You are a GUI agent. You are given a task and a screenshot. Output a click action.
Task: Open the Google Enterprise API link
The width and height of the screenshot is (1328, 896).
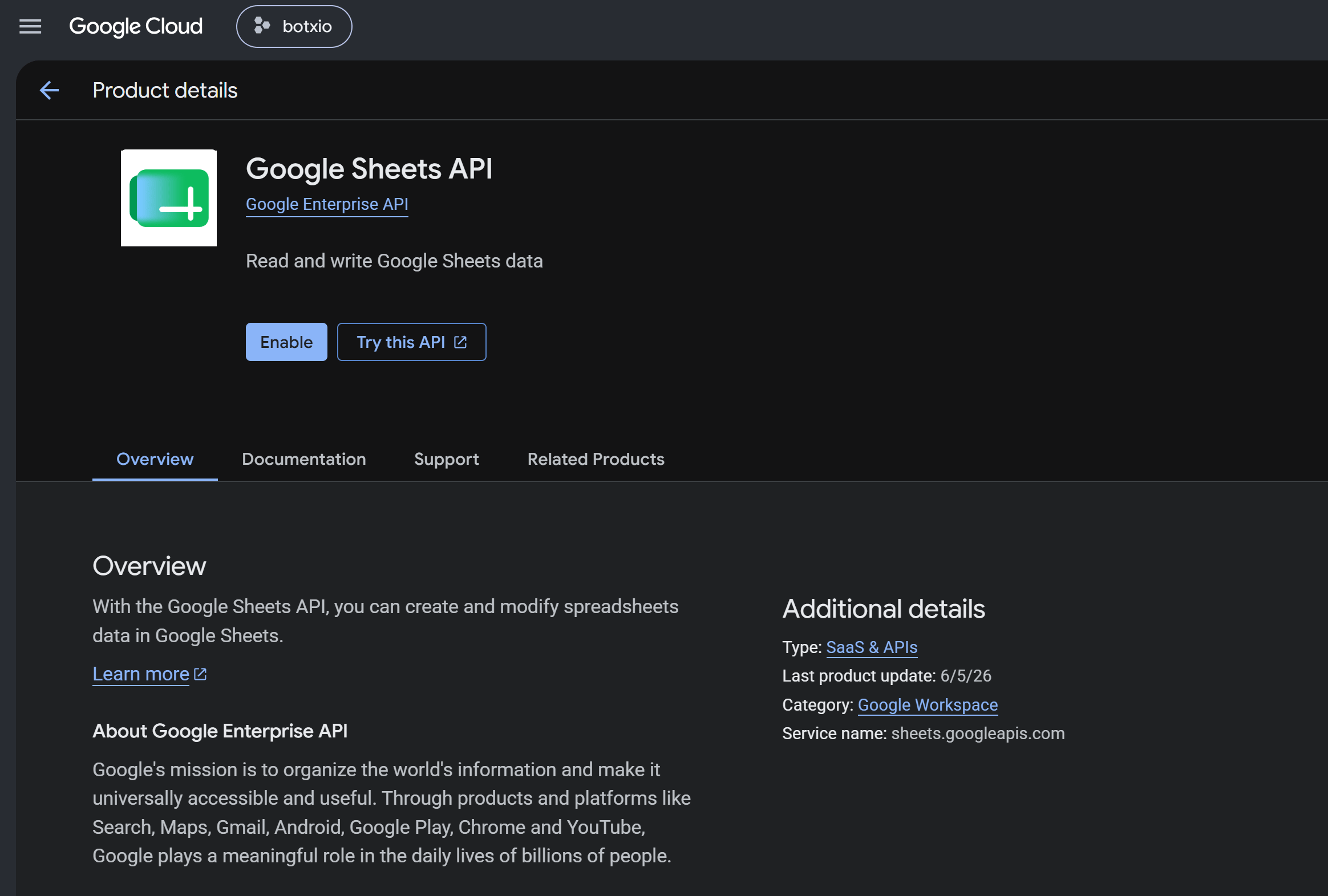tap(327, 204)
